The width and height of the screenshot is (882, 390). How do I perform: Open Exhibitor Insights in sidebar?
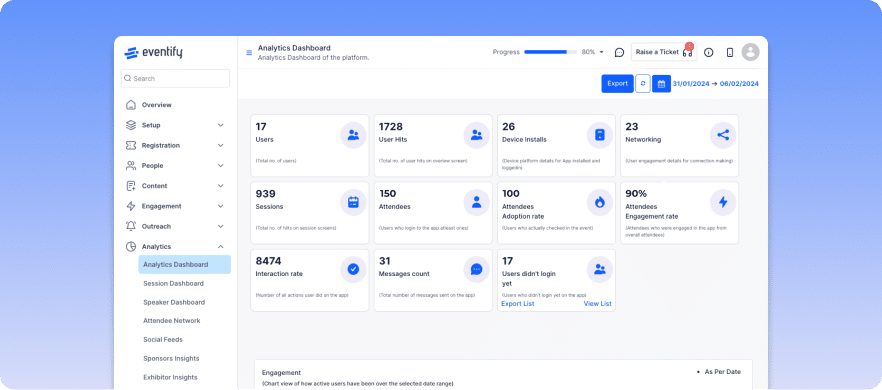(170, 377)
